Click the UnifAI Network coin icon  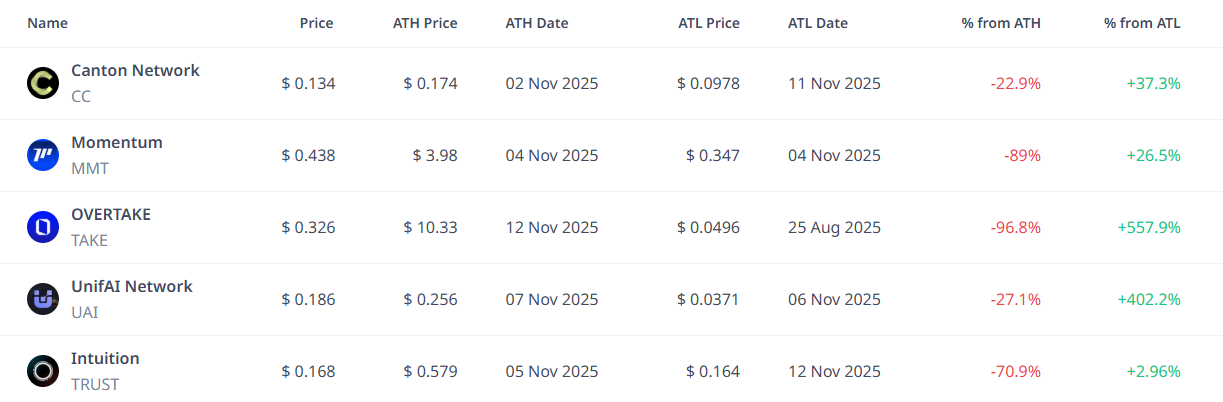43,299
